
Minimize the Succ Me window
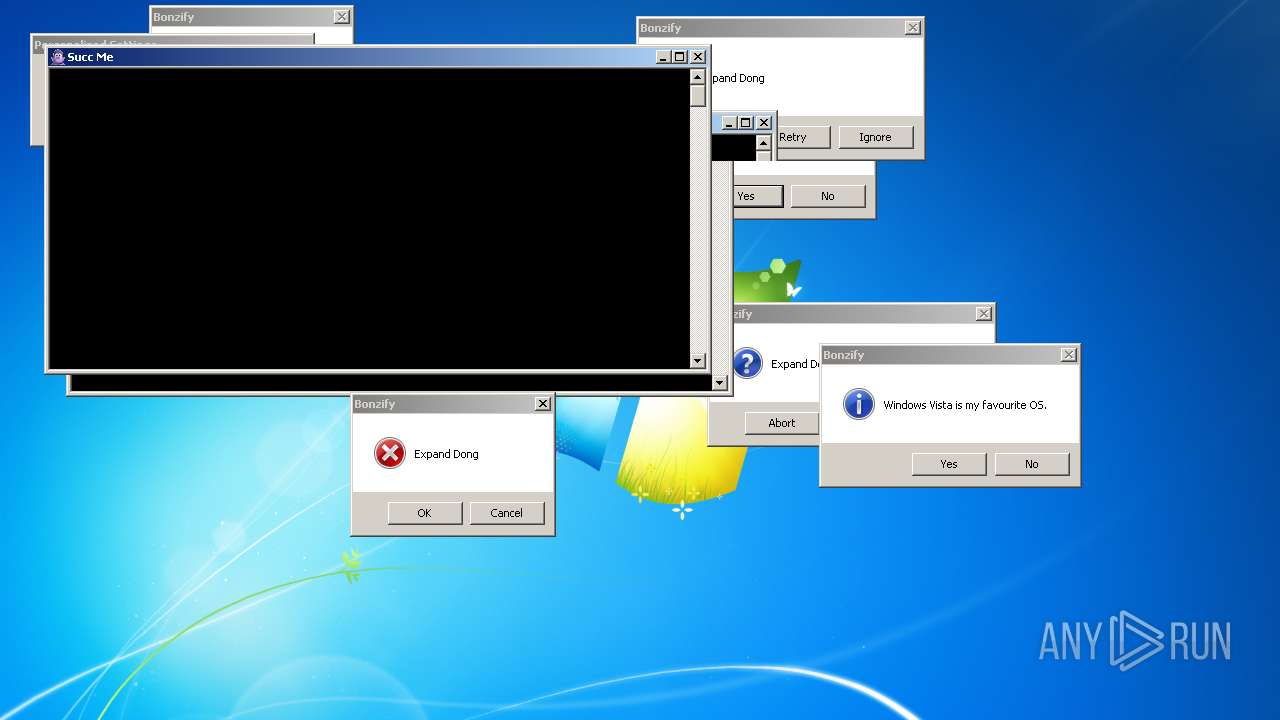[664, 57]
